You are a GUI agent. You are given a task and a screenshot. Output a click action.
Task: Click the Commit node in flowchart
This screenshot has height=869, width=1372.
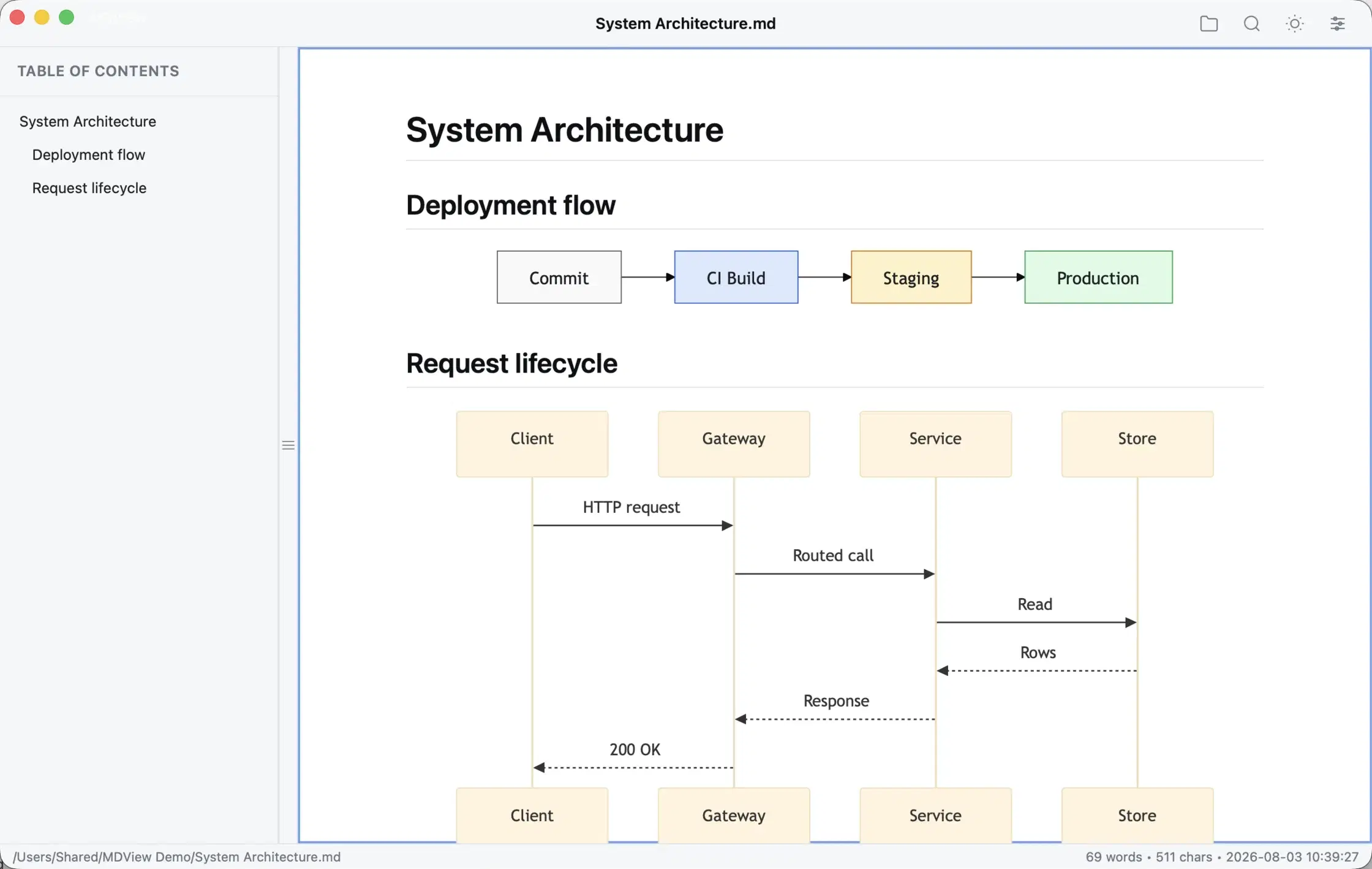559,277
